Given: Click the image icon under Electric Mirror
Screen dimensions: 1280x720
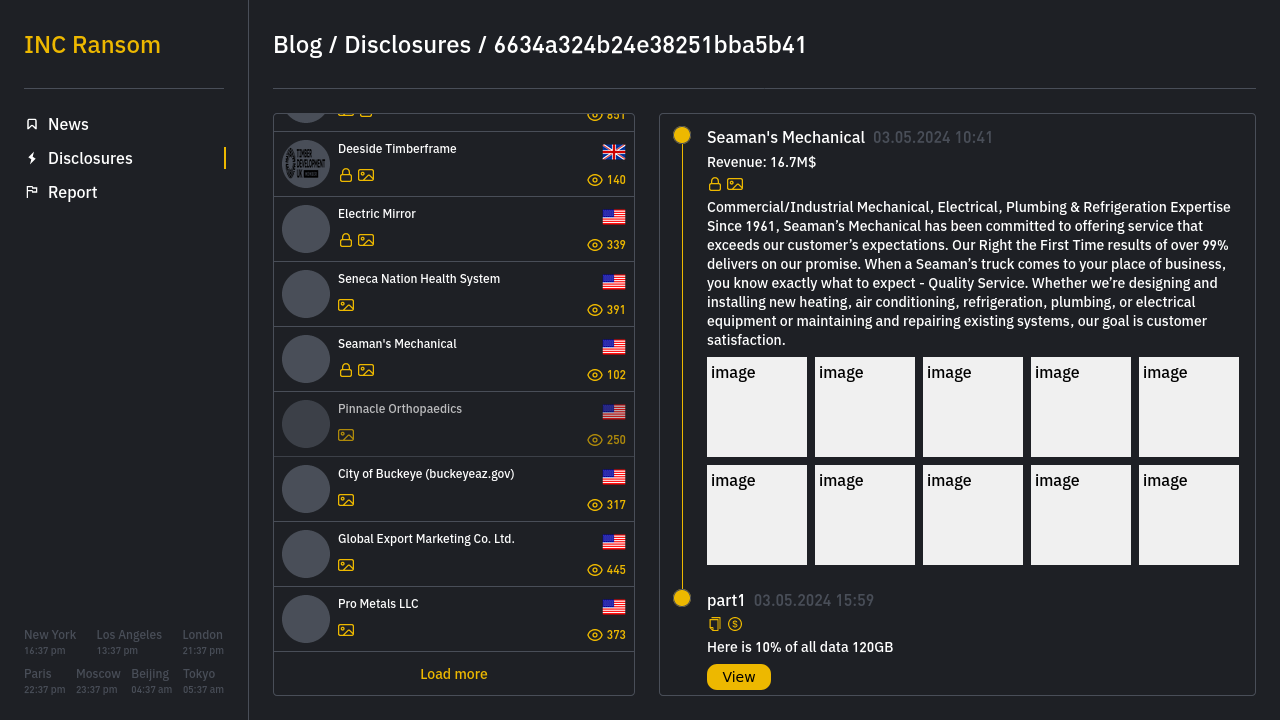Looking at the screenshot, I should point(366,240).
